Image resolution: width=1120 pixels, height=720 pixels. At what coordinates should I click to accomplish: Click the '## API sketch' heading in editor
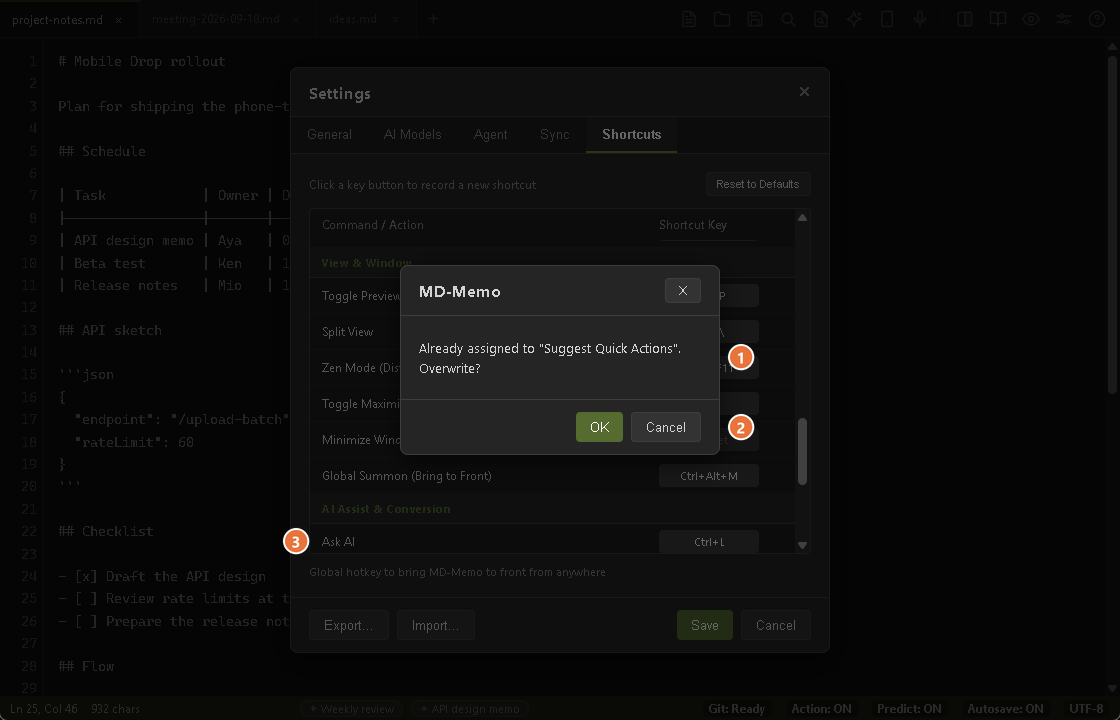coord(110,331)
